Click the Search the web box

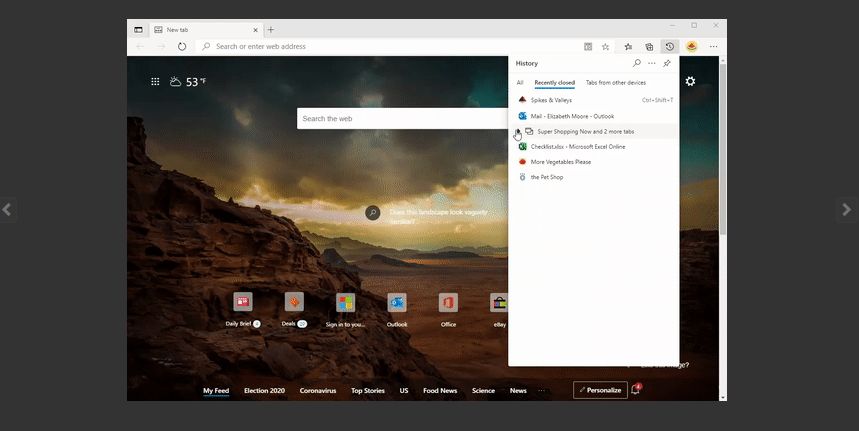click(400, 118)
